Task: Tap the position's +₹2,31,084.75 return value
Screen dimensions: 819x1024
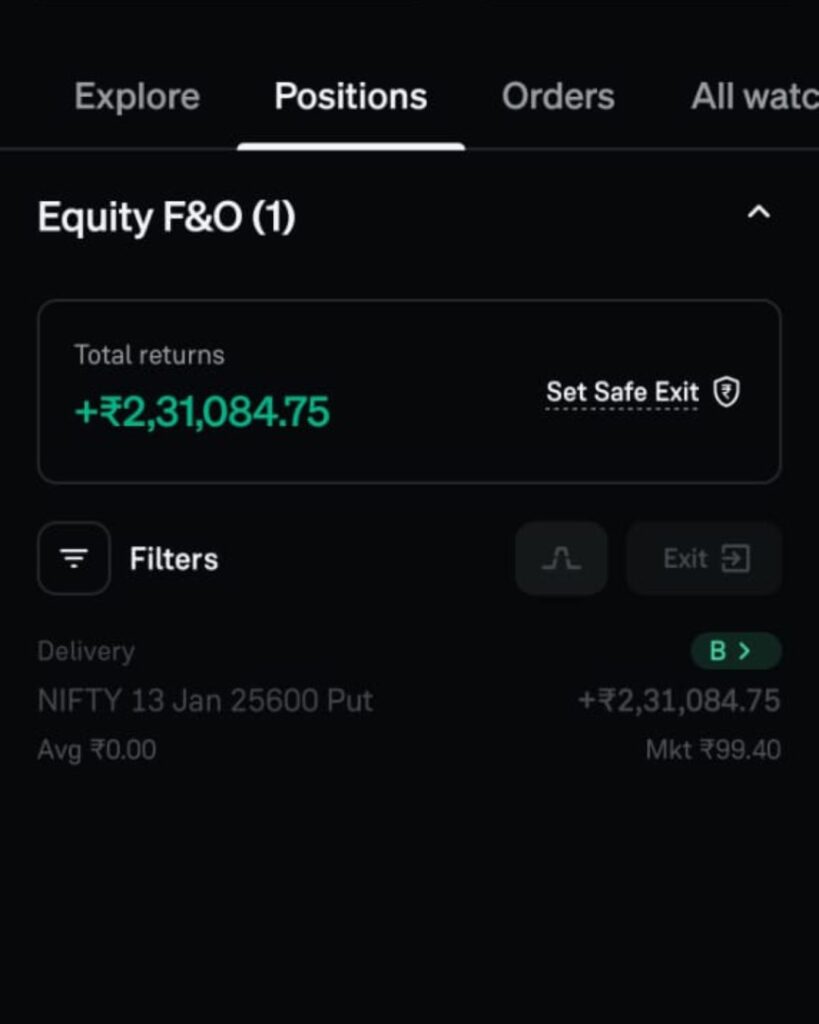Action: tap(679, 700)
